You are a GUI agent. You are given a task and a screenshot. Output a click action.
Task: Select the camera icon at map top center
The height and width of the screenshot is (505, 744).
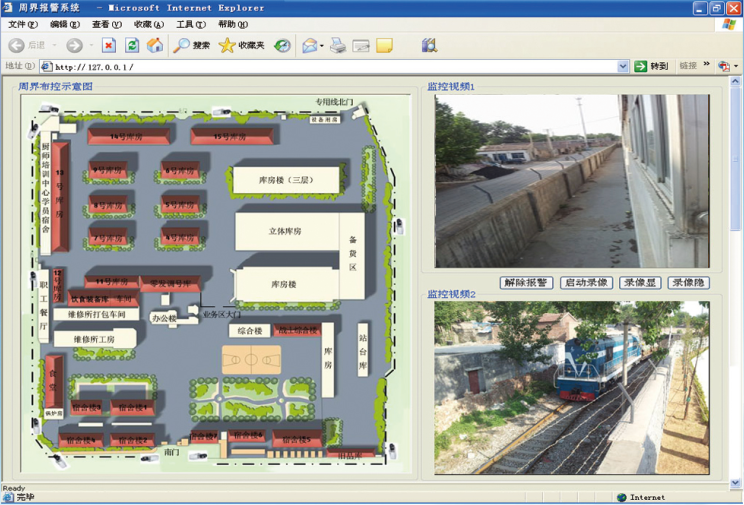[x=221, y=112]
